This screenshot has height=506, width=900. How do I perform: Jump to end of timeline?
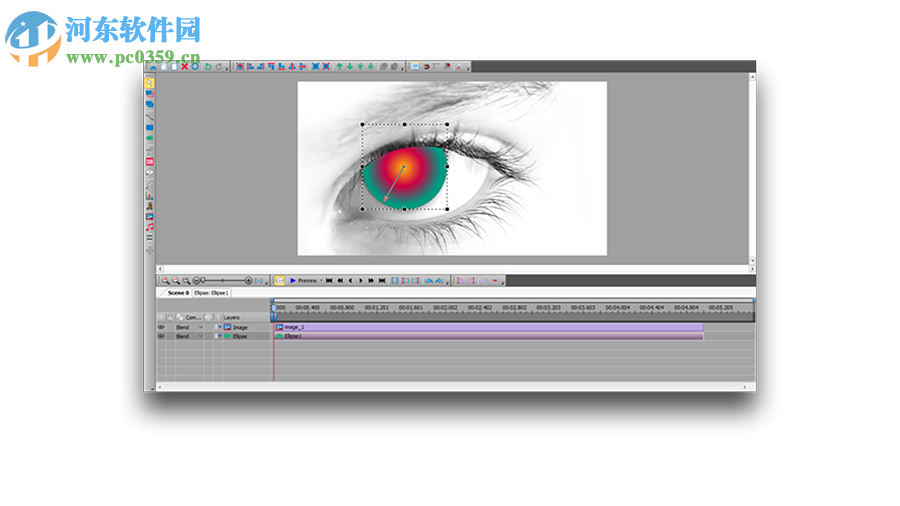pos(382,281)
